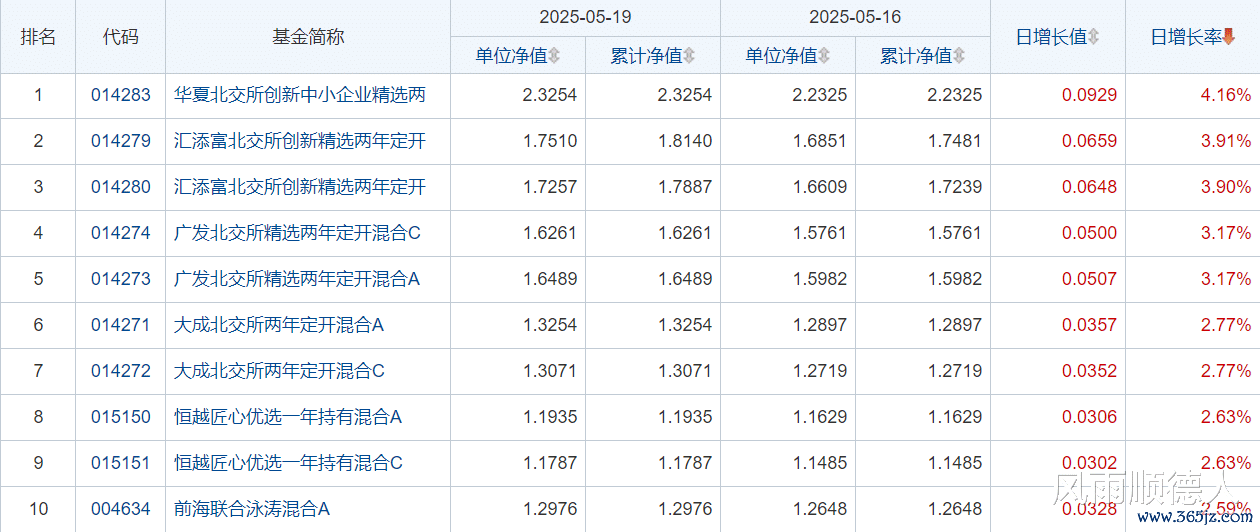Open 大成北交所两年定开混合A link
This screenshot has height=532, width=1260.
279,325
